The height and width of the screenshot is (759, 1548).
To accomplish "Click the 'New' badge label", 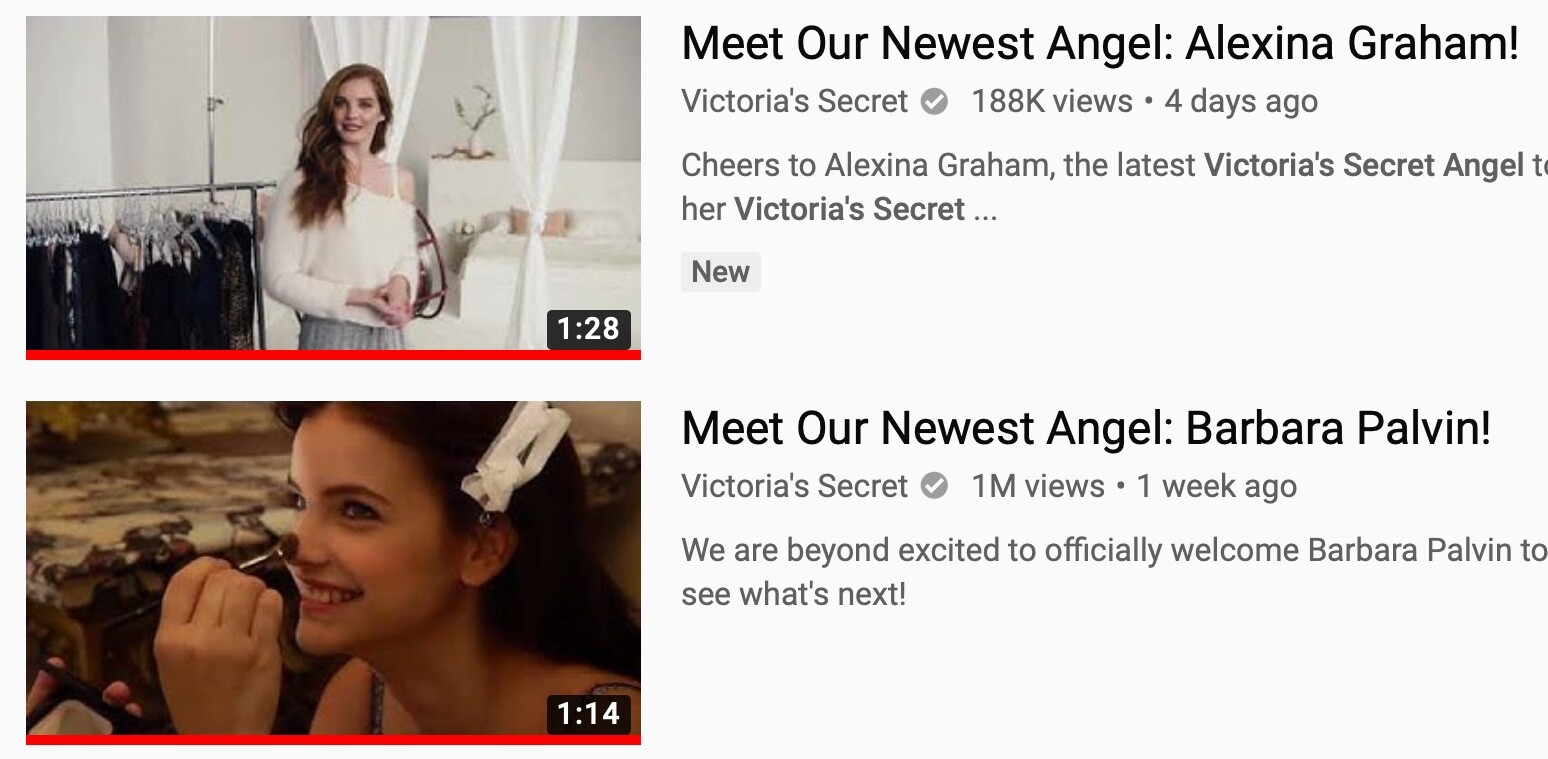I will (721, 272).
